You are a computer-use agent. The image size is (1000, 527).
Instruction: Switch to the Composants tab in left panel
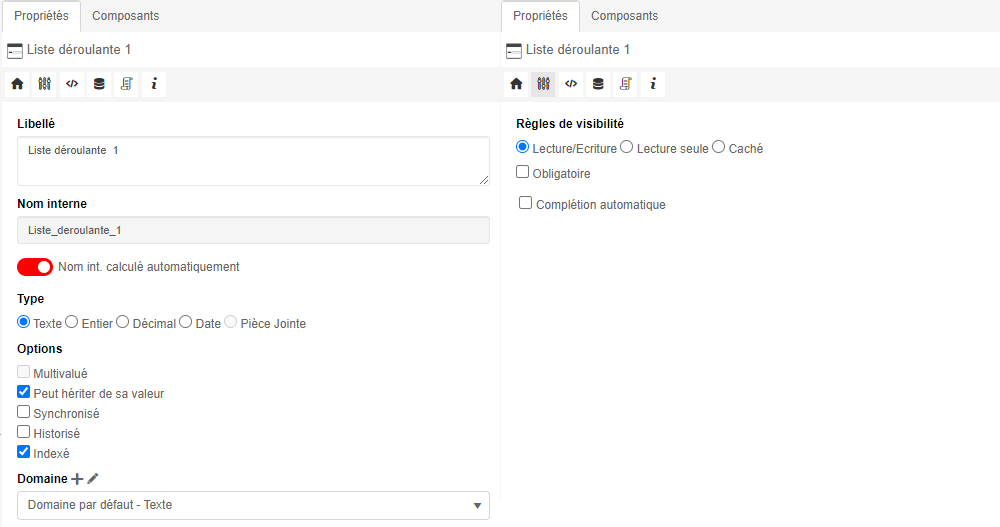(125, 16)
